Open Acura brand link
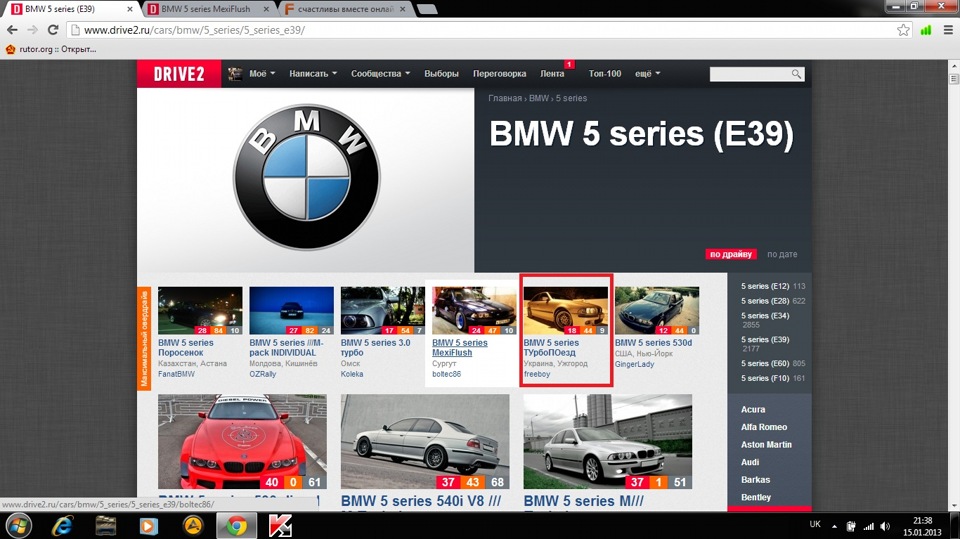 click(x=752, y=409)
